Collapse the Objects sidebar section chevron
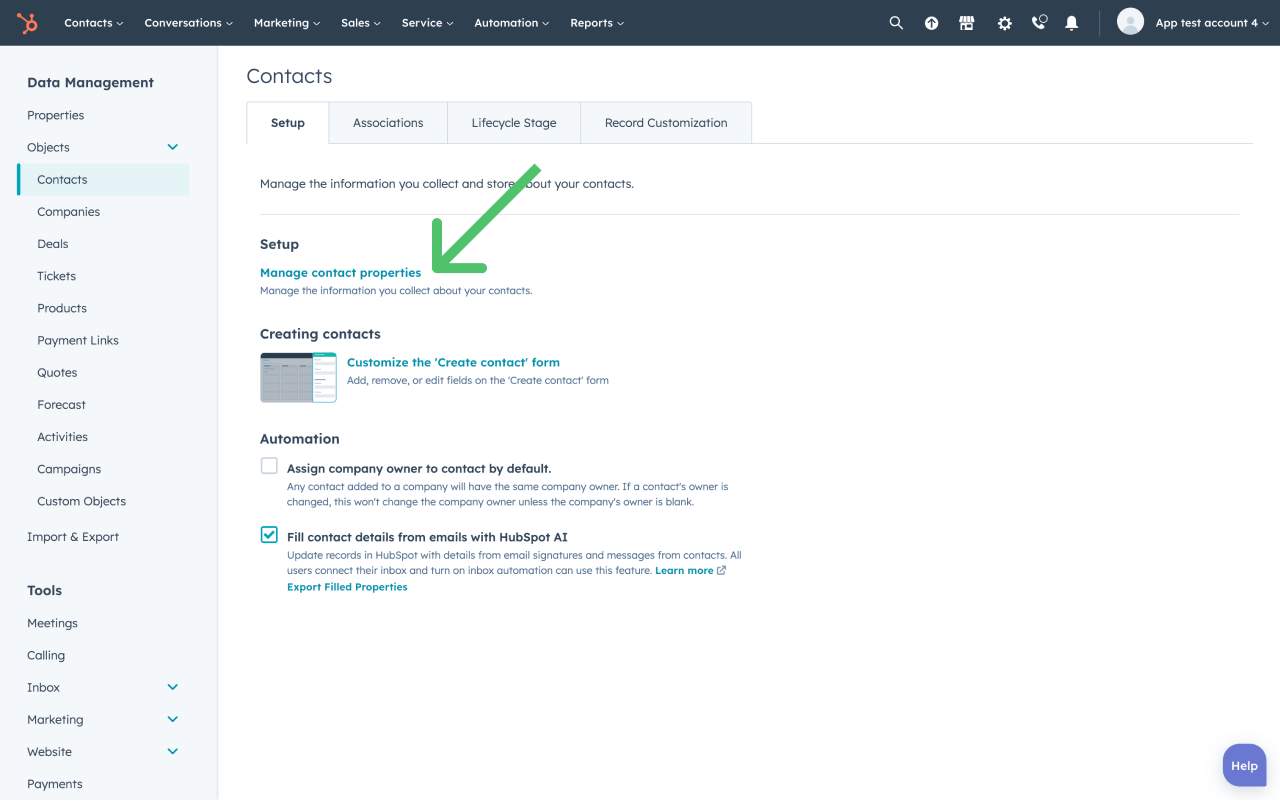The height and width of the screenshot is (801, 1280). pyautogui.click(x=172, y=147)
